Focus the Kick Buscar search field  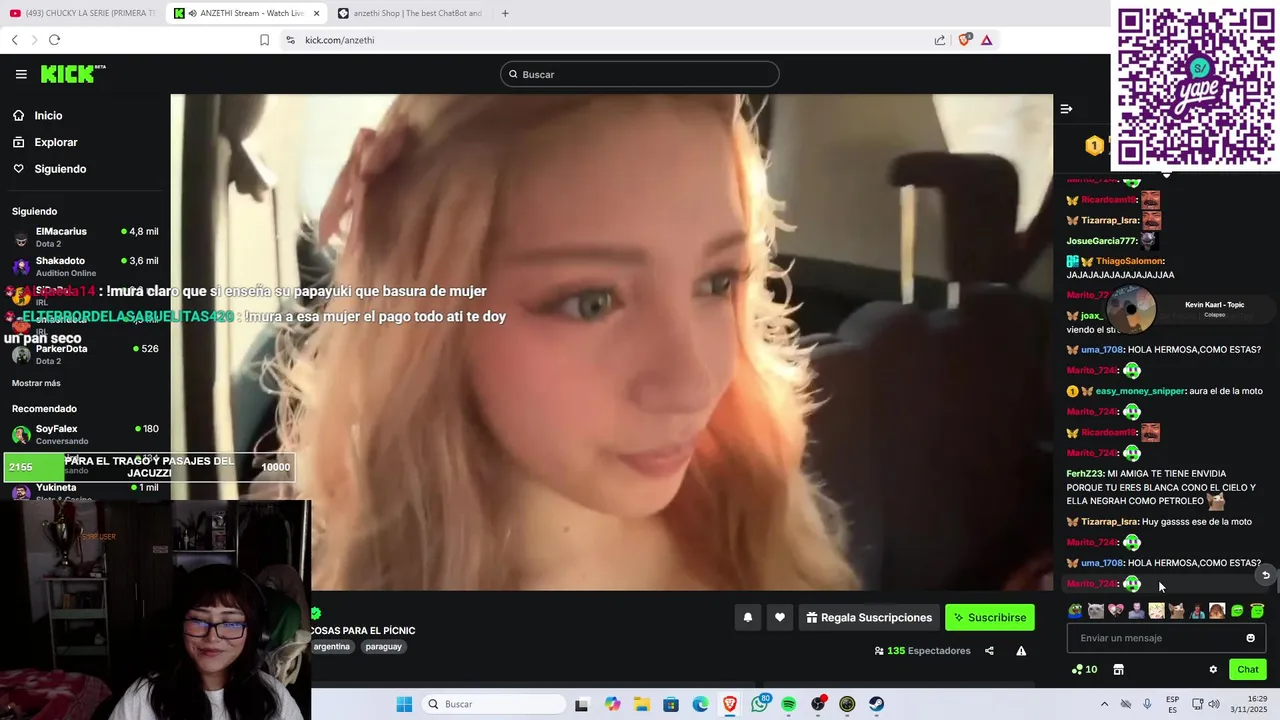(640, 74)
